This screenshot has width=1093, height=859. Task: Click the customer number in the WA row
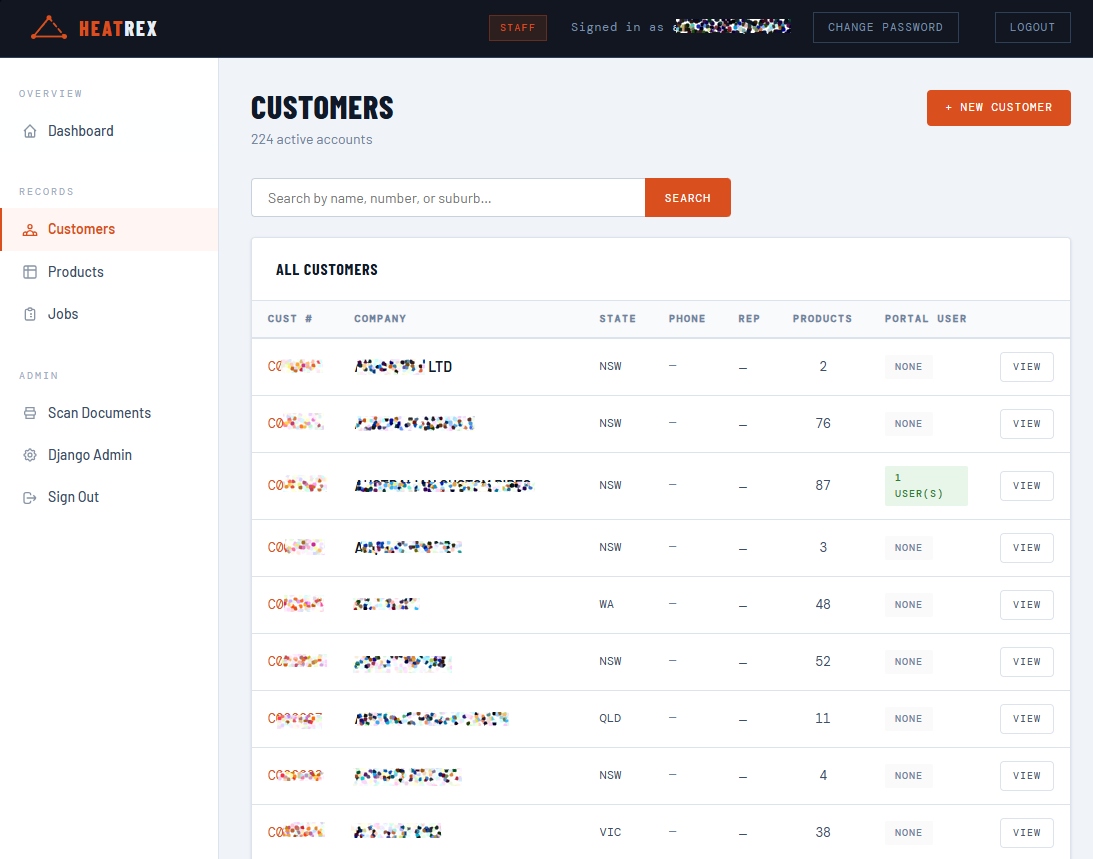pos(296,605)
